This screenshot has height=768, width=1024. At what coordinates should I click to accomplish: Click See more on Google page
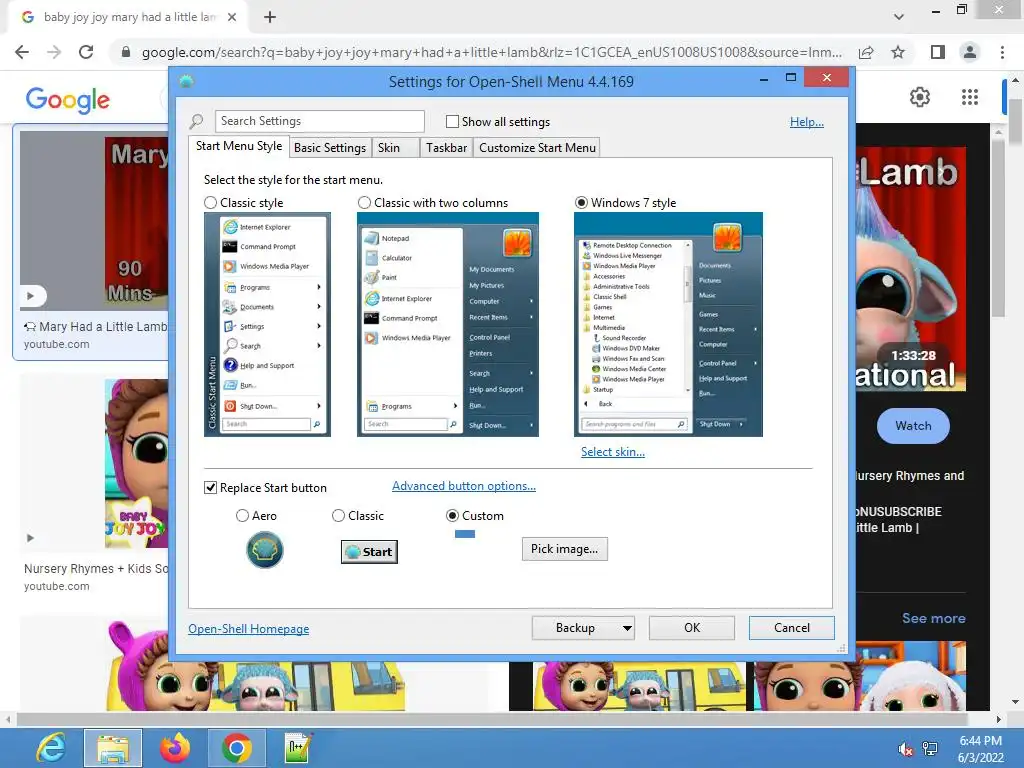(x=933, y=618)
